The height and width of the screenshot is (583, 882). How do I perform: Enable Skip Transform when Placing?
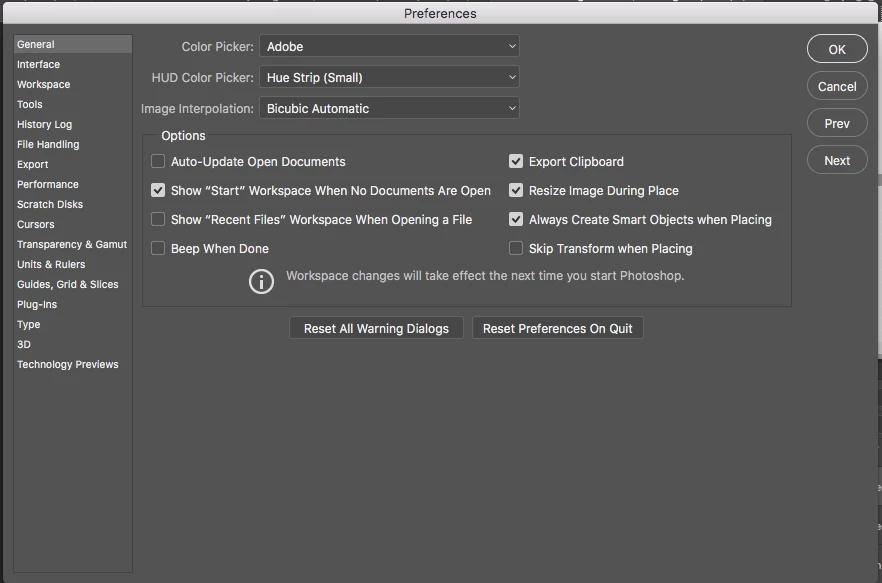click(516, 248)
